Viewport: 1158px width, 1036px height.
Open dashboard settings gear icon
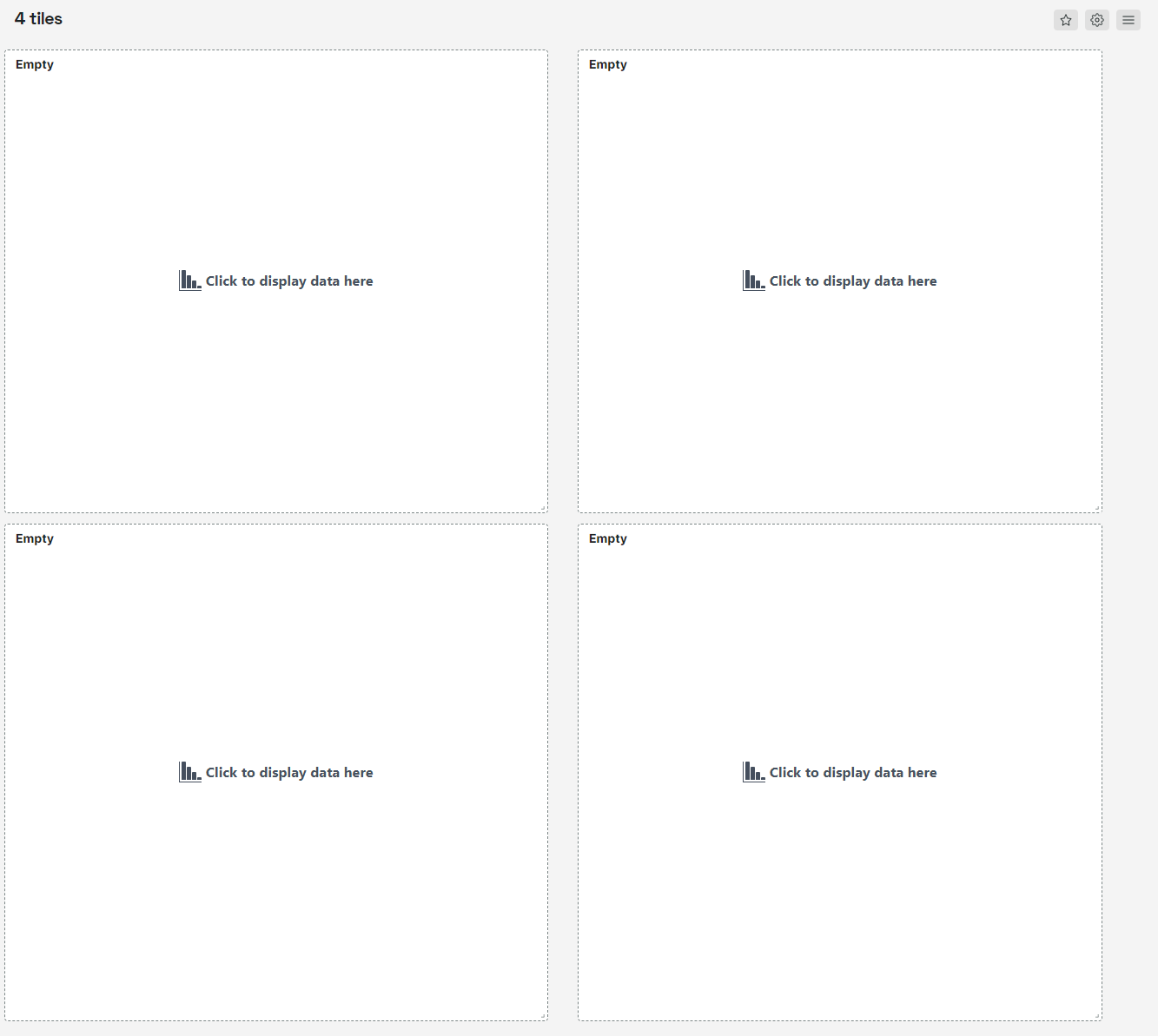pos(1097,20)
